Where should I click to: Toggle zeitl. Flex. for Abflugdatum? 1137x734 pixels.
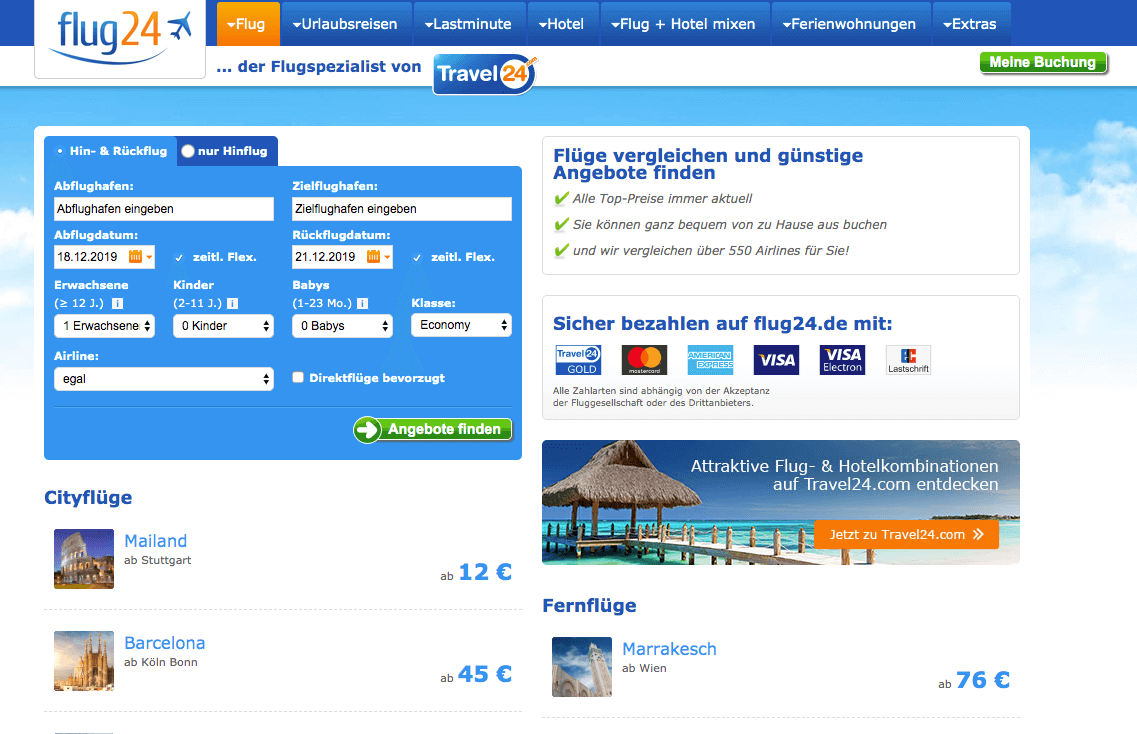[x=179, y=257]
